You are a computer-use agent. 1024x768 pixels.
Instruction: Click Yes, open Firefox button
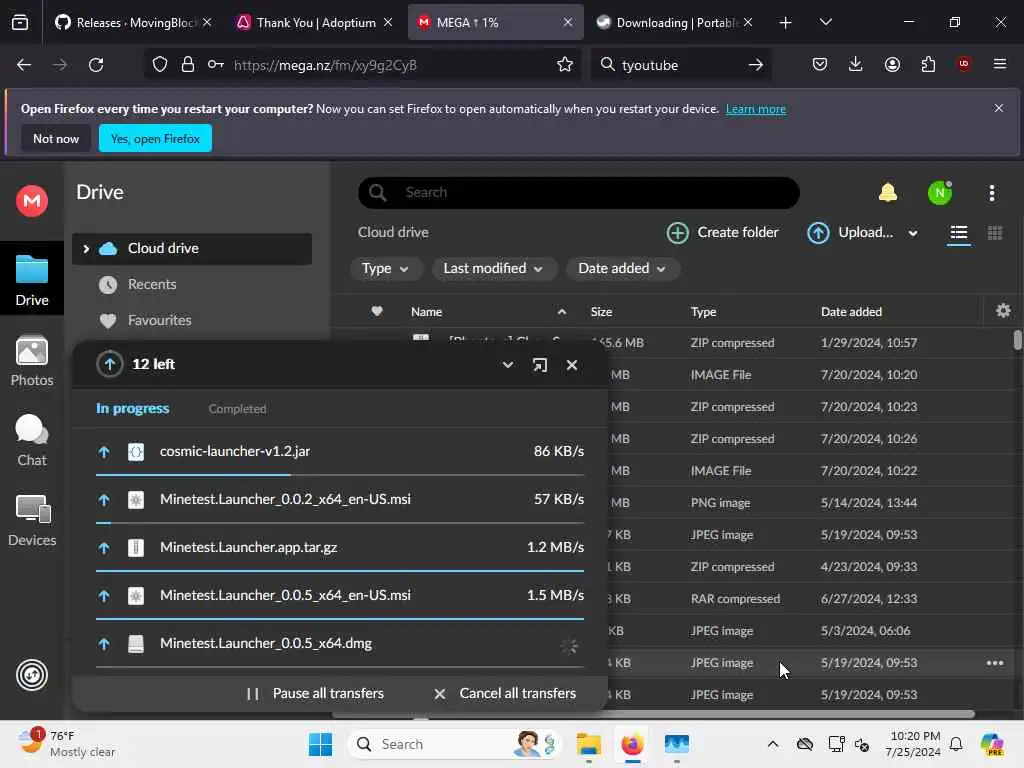tap(155, 138)
